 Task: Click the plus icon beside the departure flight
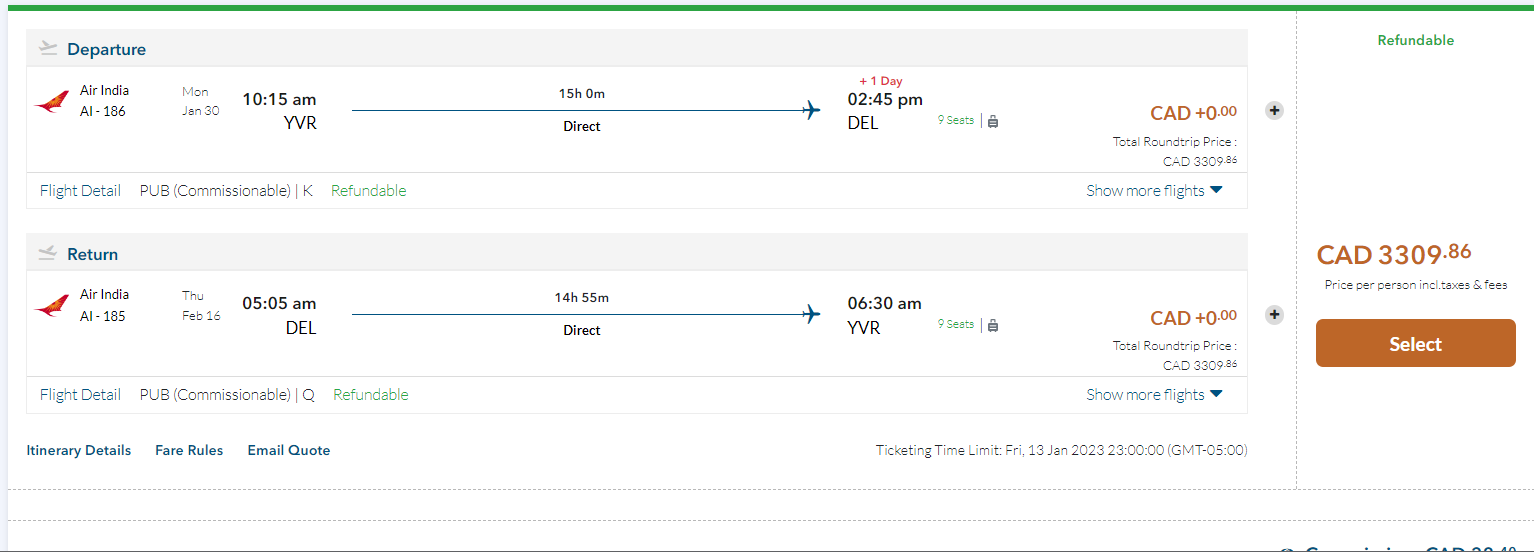pos(1274,111)
